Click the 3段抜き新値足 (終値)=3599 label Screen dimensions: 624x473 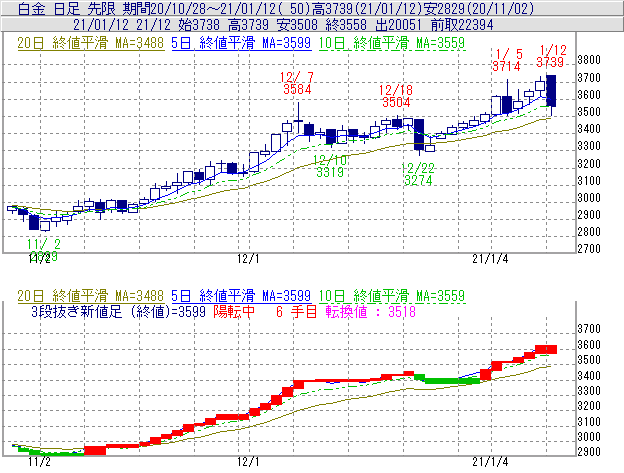coord(118,311)
